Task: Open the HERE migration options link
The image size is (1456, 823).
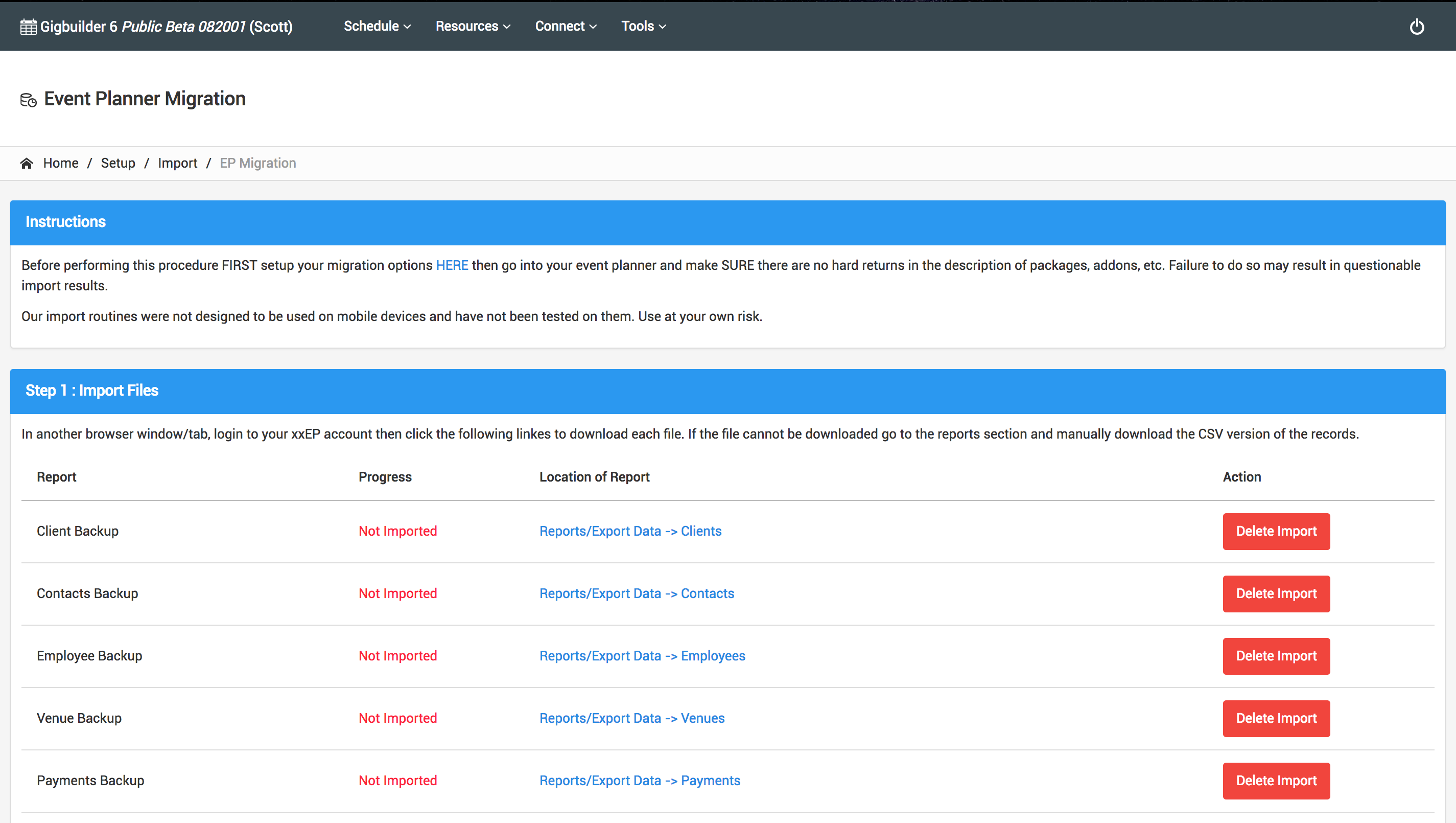Action: [x=452, y=265]
